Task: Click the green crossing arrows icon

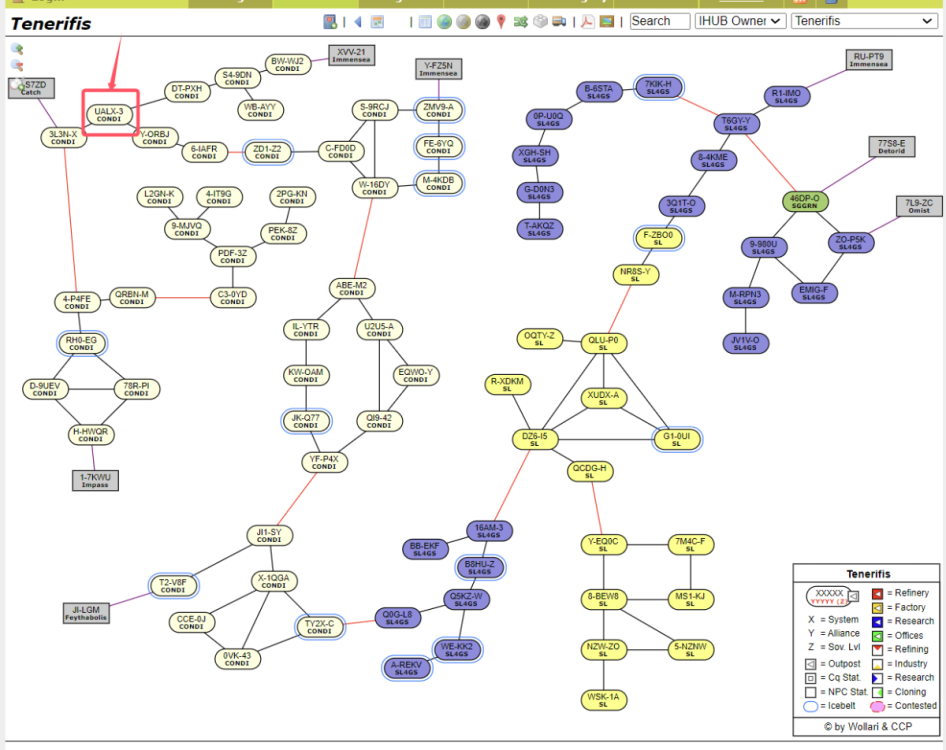Action: coord(520,21)
